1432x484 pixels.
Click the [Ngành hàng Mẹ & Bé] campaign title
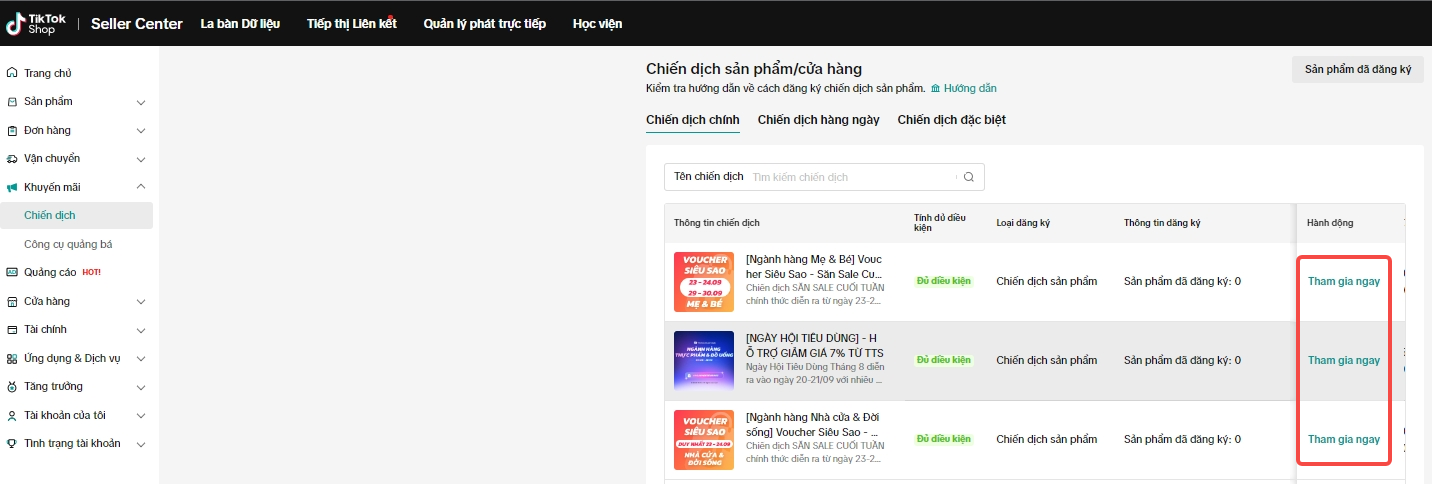click(814, 266)
